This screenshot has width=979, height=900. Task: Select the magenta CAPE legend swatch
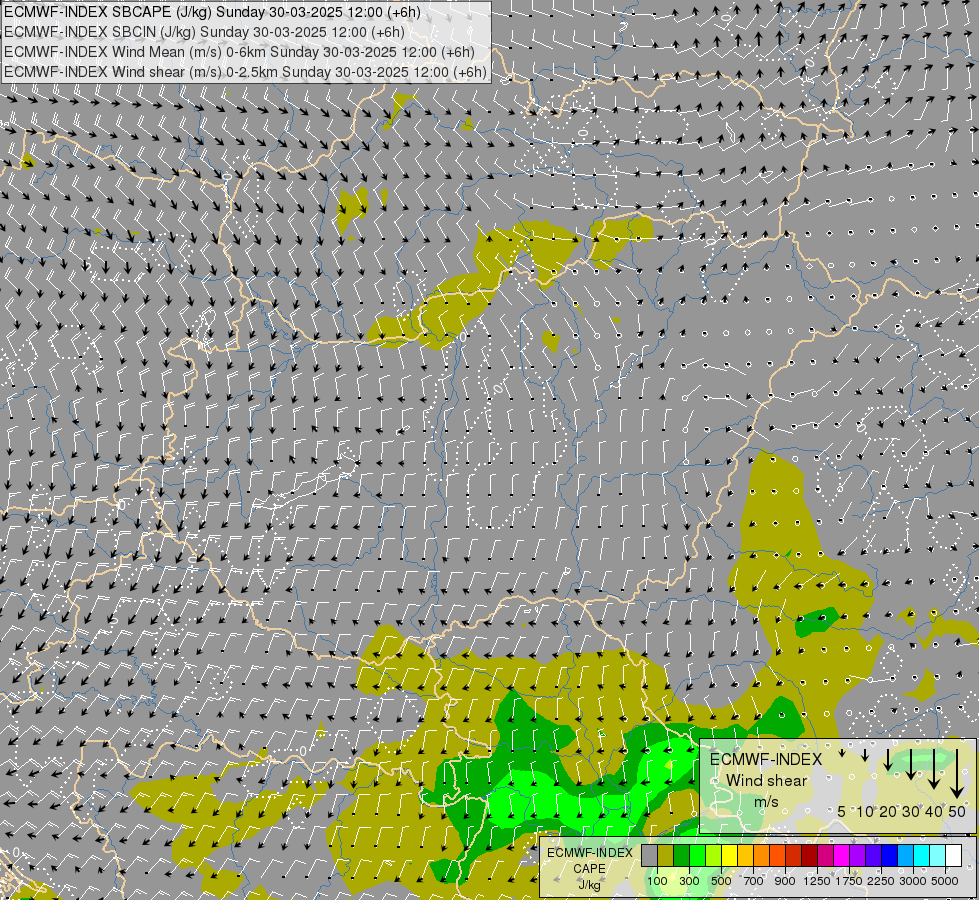[842, 856]
